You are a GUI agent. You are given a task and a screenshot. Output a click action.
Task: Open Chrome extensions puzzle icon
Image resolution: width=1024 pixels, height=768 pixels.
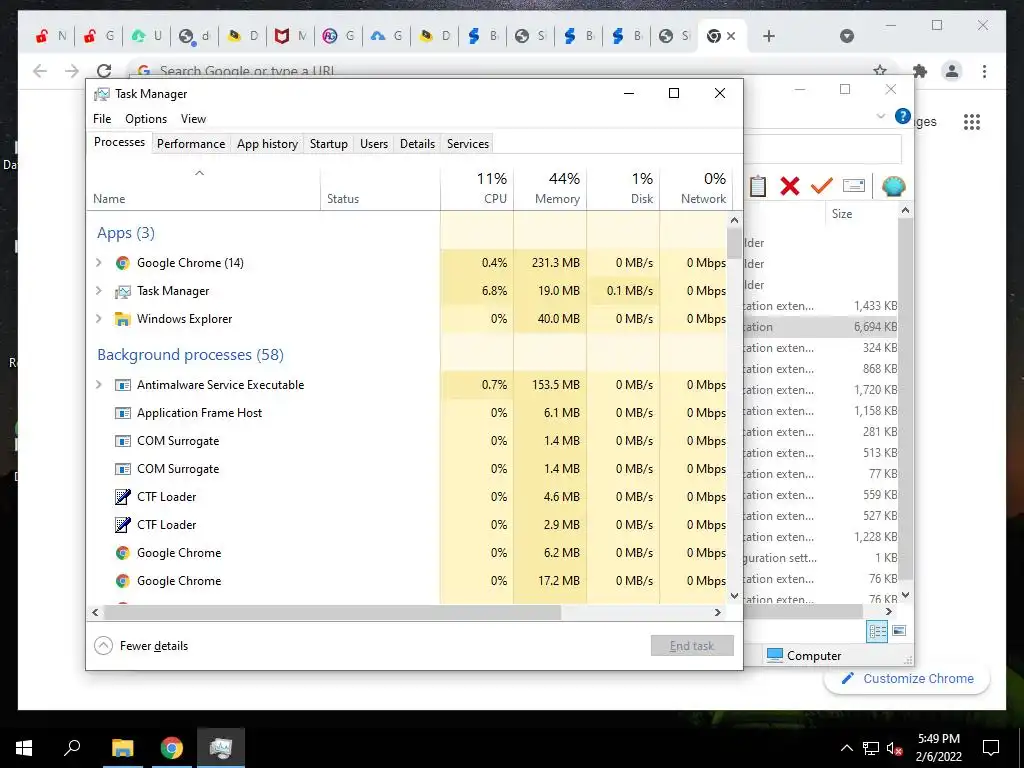tap(920, 71)
